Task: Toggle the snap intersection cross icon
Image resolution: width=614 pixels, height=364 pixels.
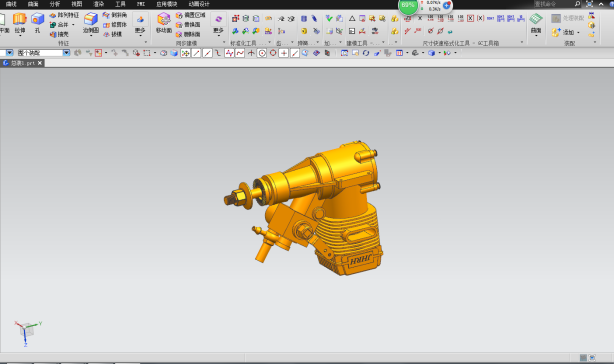Action: (251, 53)
